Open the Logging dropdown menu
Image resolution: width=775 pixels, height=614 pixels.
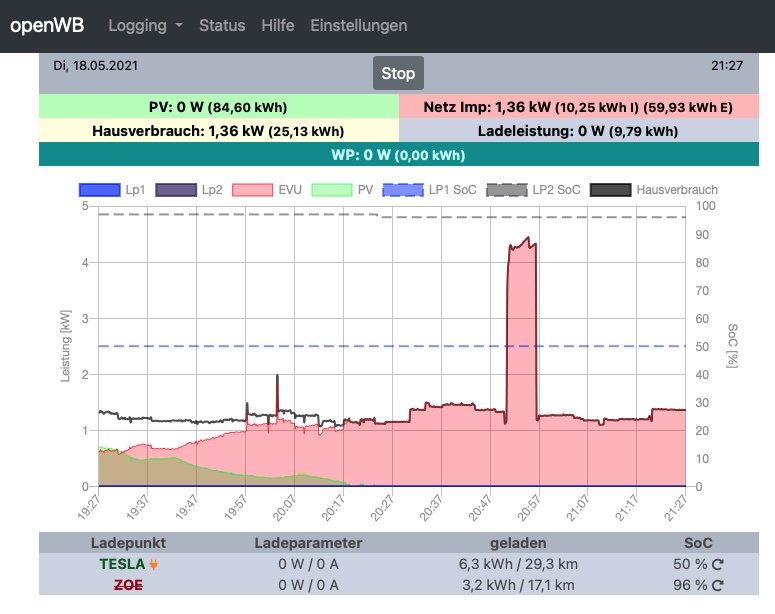(x=145, y=25)
